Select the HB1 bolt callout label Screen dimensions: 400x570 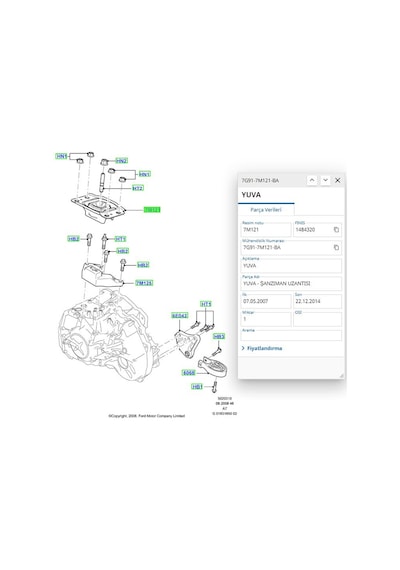click(197, 386)
